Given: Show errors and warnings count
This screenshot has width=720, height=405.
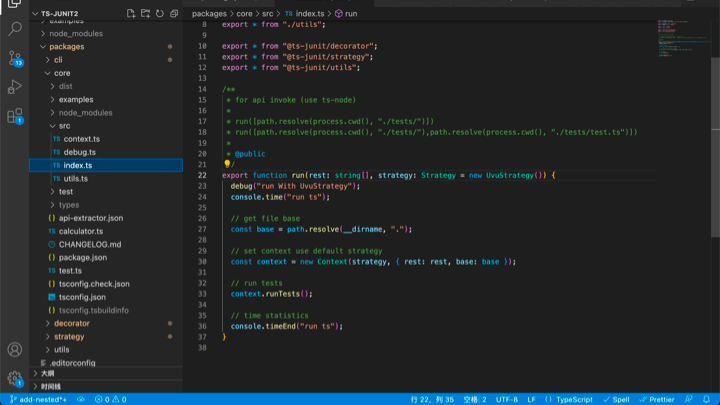Looking at the screenshot, I should (x=111, y=399).
